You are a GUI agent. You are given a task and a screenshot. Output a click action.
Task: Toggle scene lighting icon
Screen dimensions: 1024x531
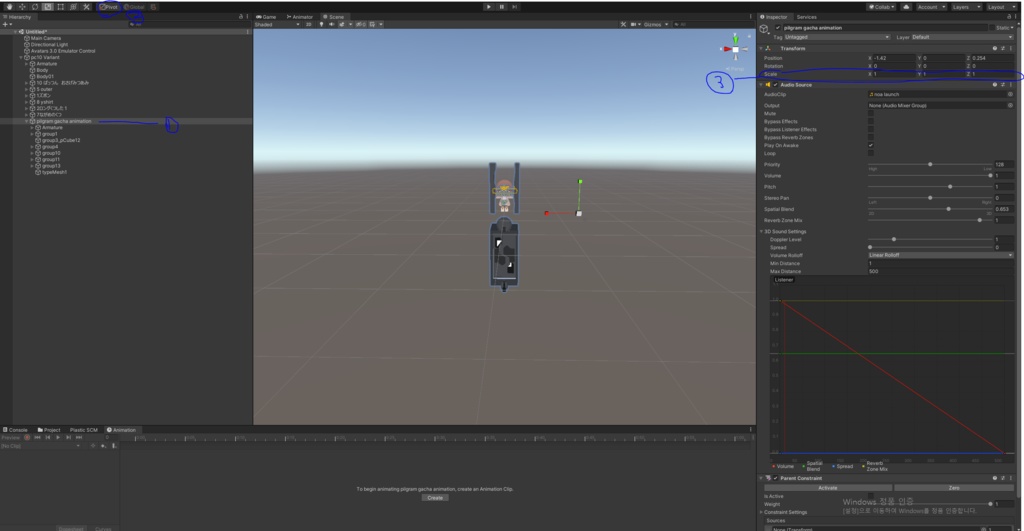[x=321, y=25]
